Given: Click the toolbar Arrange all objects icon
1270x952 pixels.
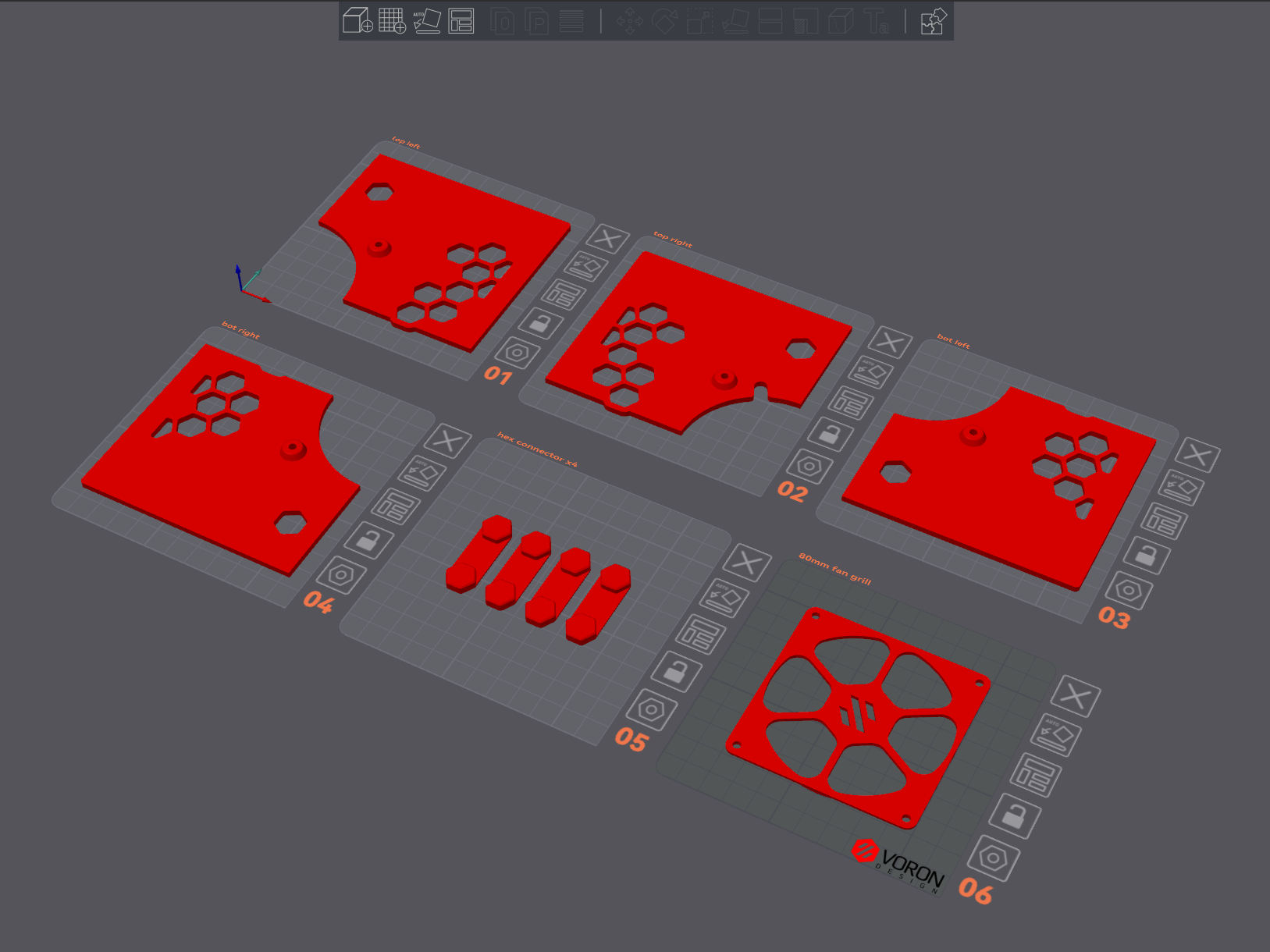Looking at the screenshot, I should [461, 21].
